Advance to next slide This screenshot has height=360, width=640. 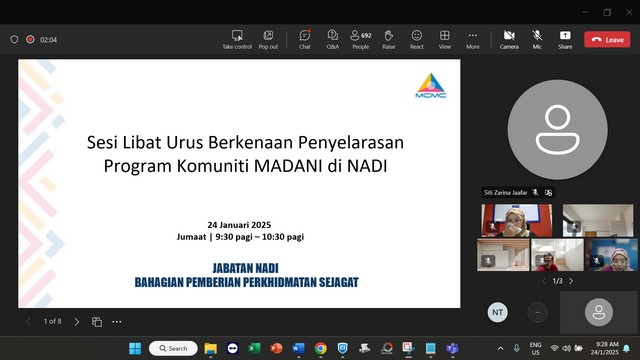(x=77, y=322)
